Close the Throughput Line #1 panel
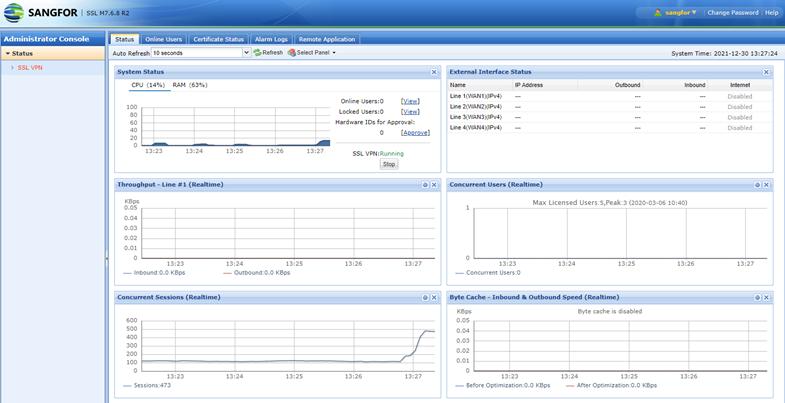The width and height of the screenshot is (785, 403). [434, 185]
